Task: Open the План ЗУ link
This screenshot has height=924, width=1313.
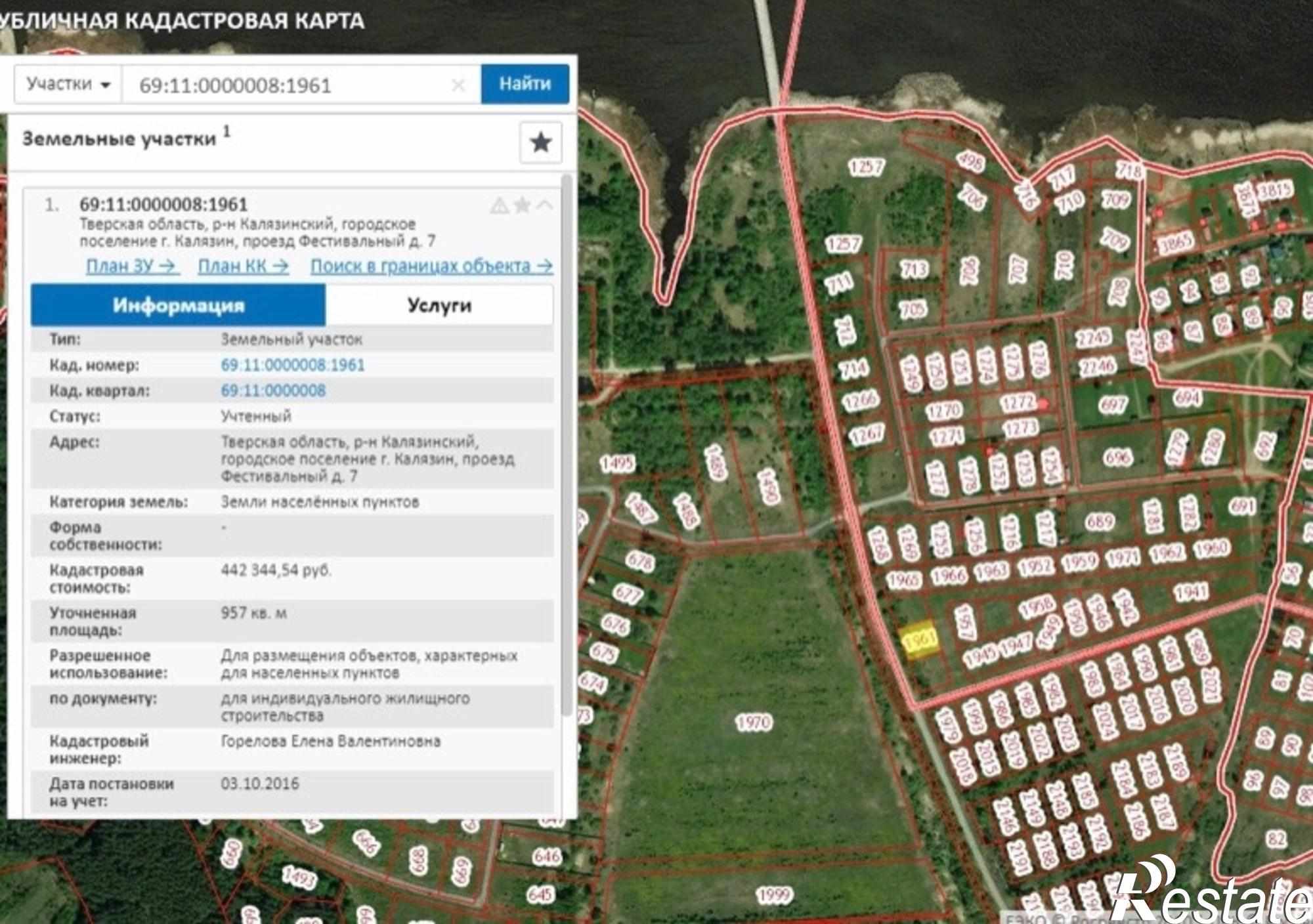Action: pyautogui.click(x=132, y=266)
